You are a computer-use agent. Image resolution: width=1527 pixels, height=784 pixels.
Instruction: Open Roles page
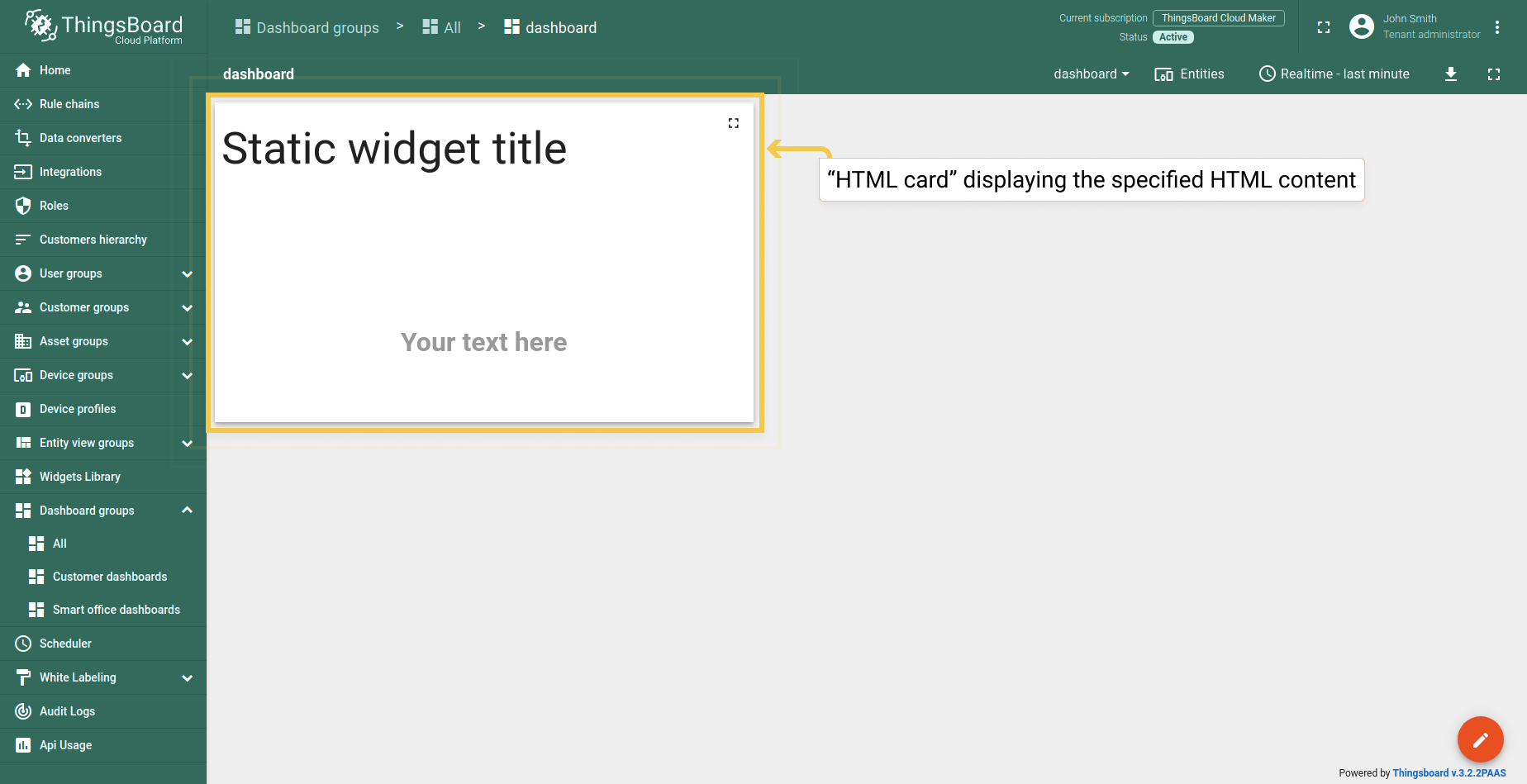(103, 206)
